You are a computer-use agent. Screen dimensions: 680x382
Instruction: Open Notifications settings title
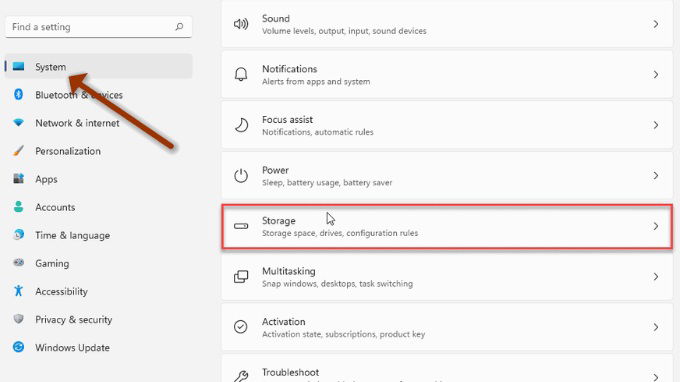point(290,69)
